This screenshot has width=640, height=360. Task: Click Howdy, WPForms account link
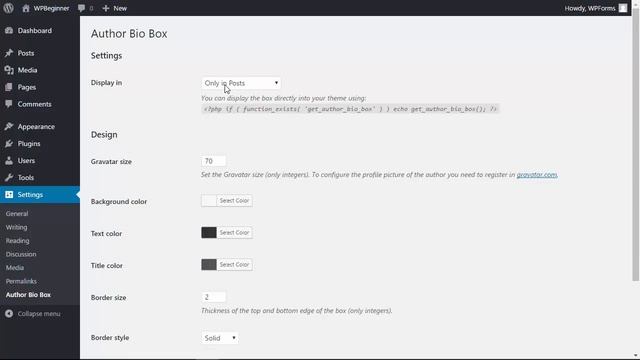(x=590, y=8)
